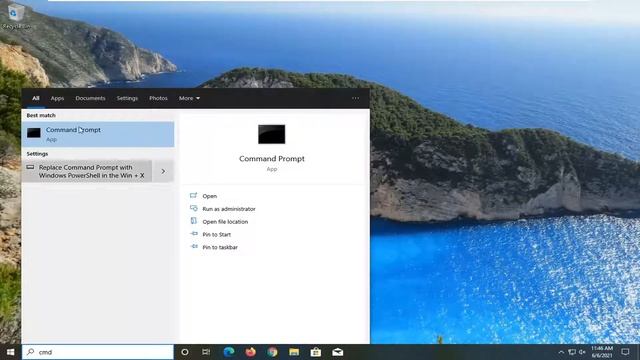Switch to the Settings search tab

[127, 98]
